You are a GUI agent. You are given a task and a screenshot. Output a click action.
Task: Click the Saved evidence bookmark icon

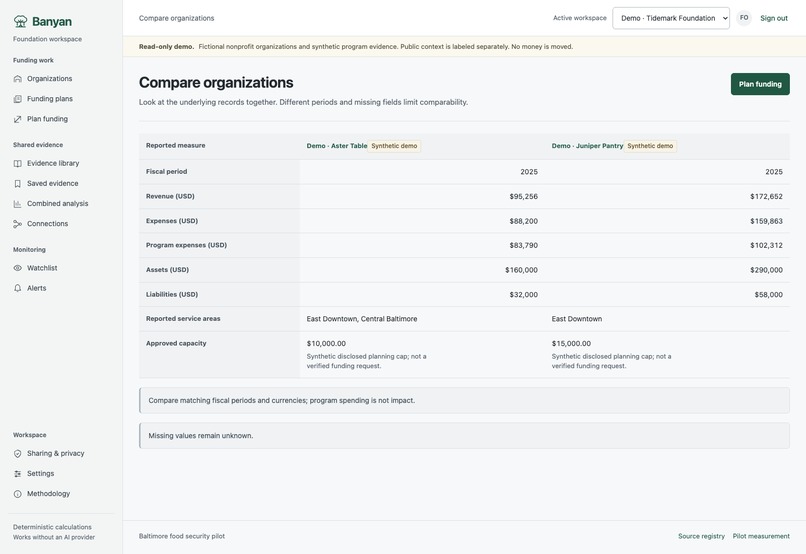pyautogui.click(x=17, y=183)
